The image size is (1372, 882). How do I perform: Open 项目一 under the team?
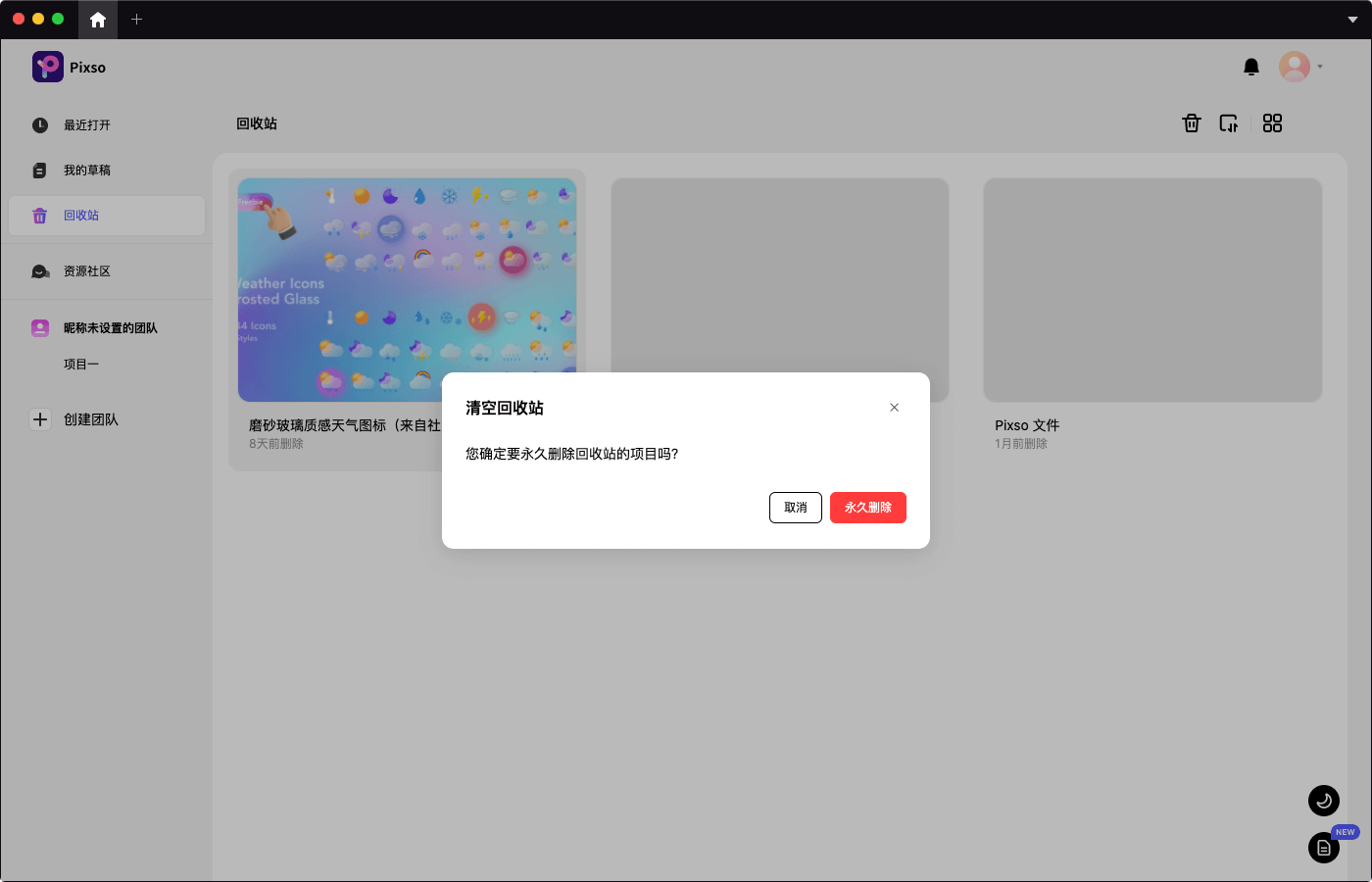point(81,365)
